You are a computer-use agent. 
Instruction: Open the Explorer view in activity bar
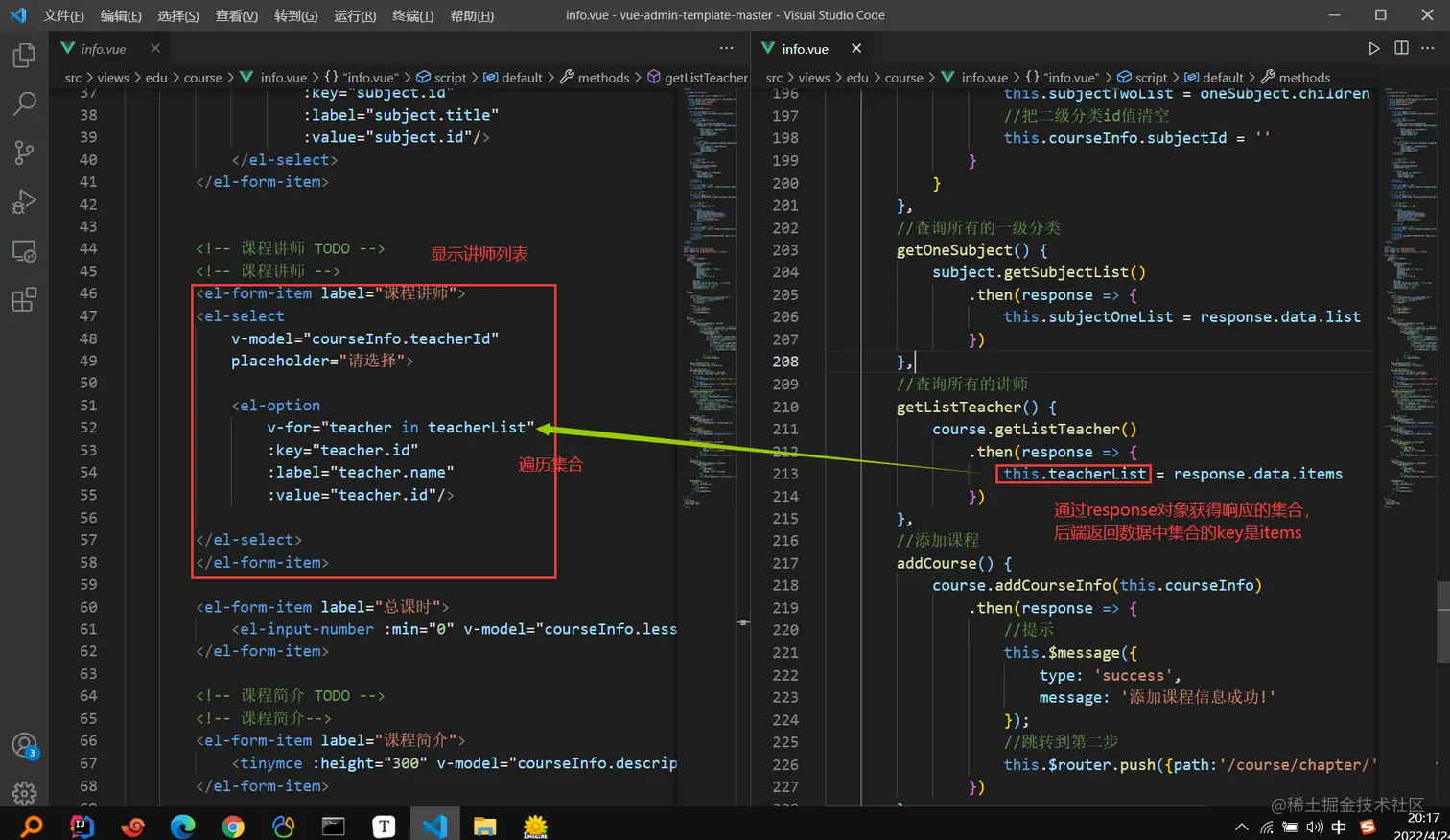point(24,56)
